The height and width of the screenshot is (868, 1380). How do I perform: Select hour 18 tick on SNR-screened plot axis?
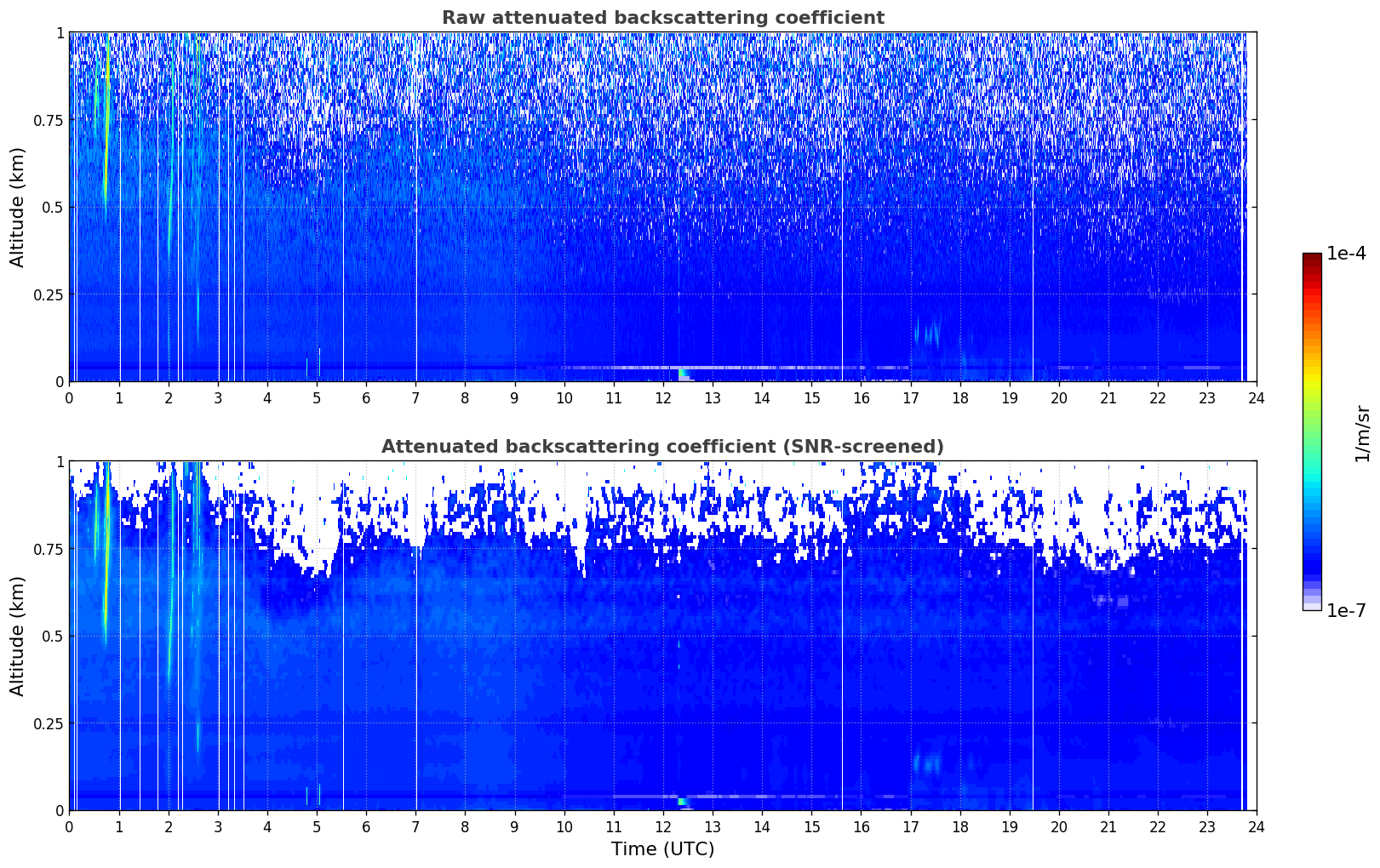click(959, 826)
